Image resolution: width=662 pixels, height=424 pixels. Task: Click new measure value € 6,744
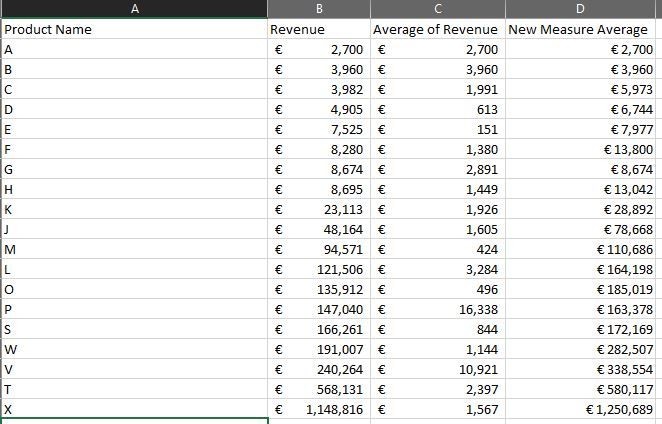pyautogui.click(x=580, y=109)
